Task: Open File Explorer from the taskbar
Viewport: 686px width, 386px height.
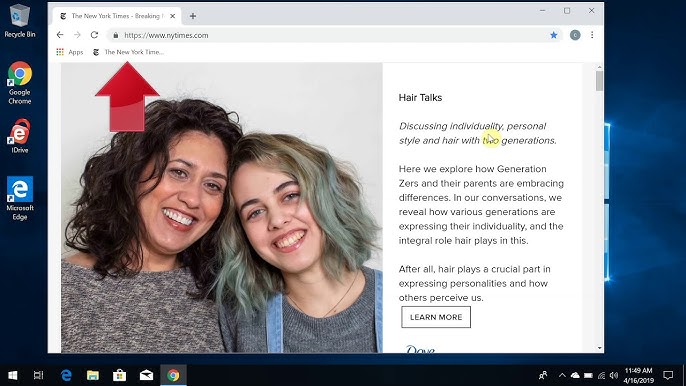Action: tap(93, 375)
